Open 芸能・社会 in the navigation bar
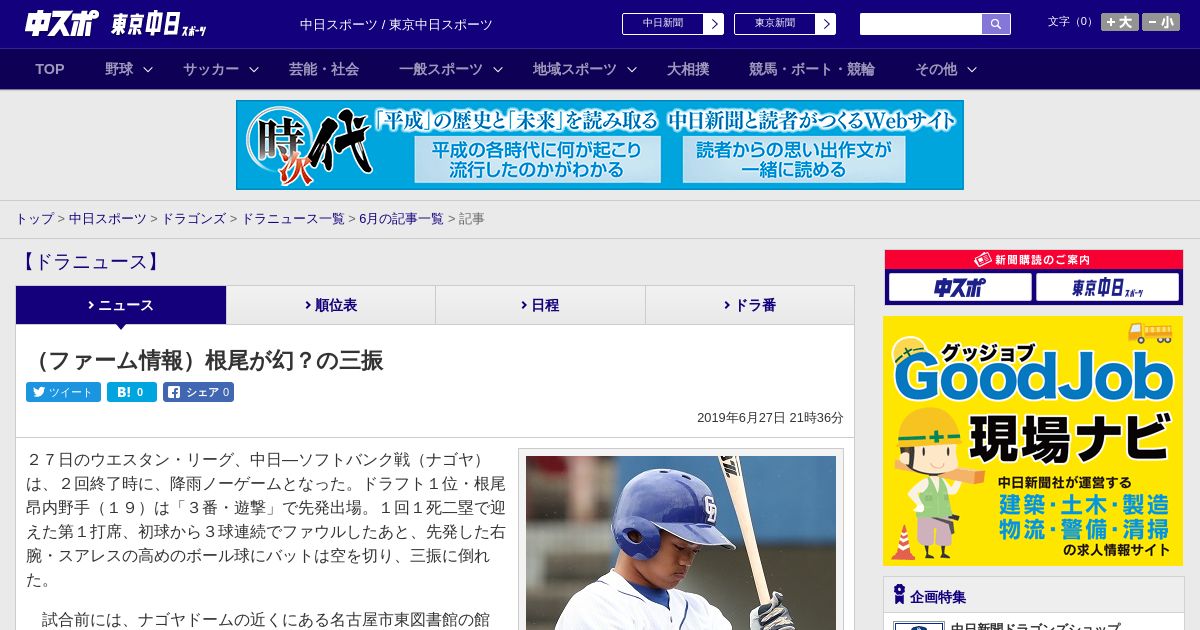1200x630 pixels. point(324,69)
